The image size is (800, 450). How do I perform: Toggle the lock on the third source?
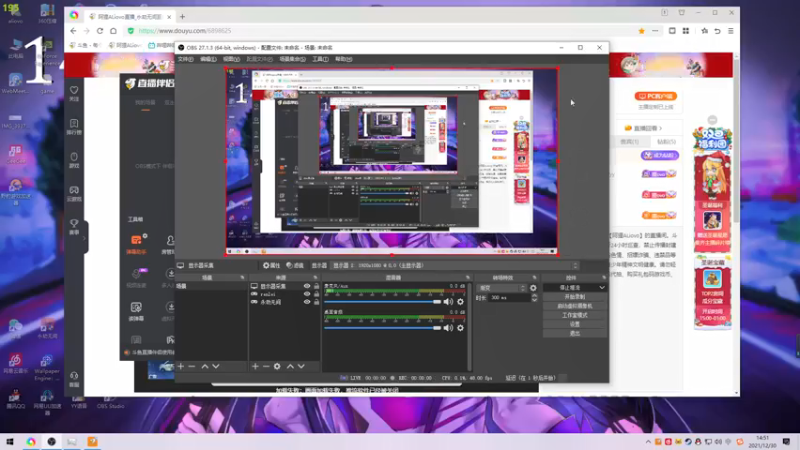coord(316,302)
